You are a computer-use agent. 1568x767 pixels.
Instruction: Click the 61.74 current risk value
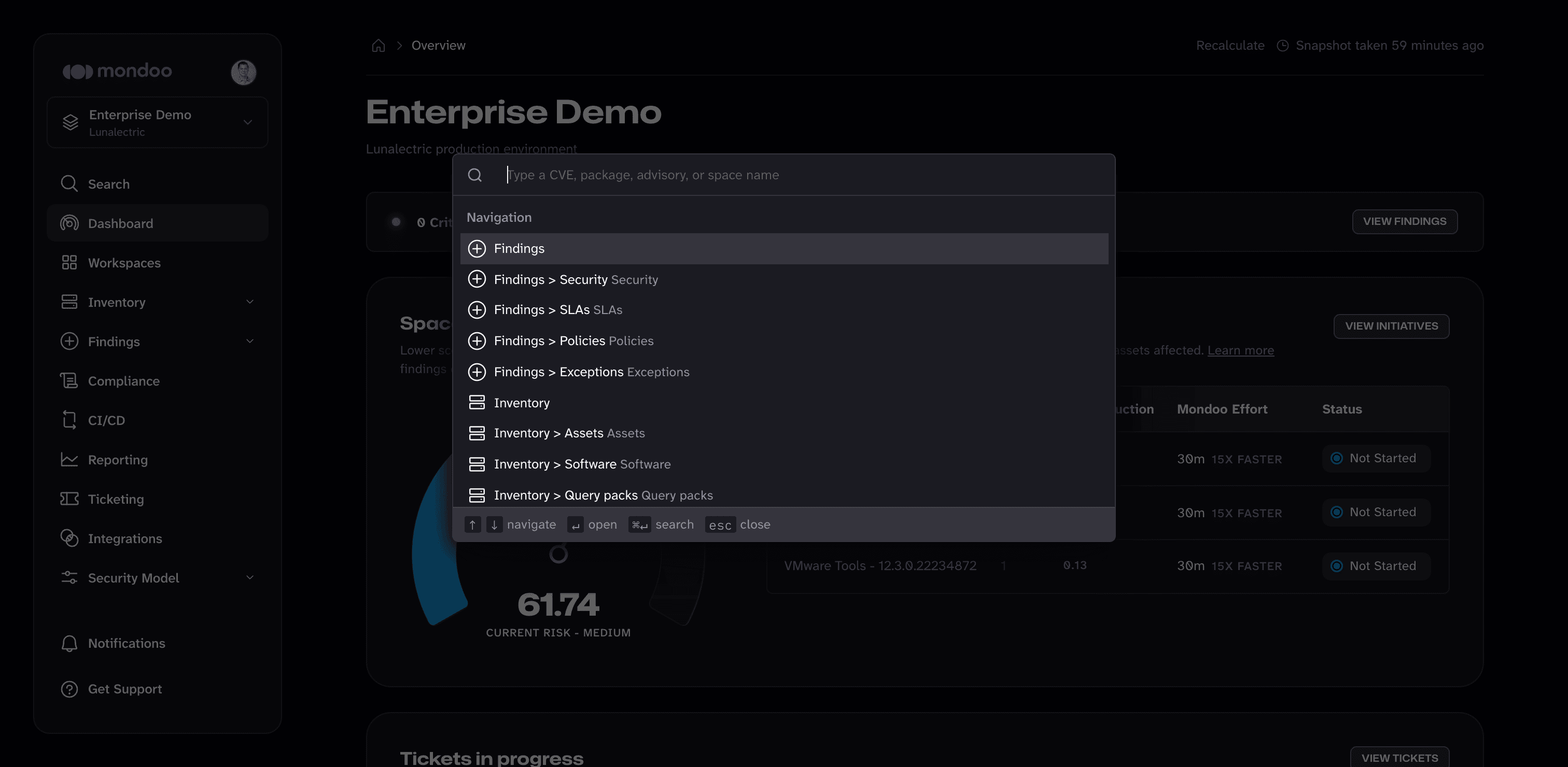[558, 605]
